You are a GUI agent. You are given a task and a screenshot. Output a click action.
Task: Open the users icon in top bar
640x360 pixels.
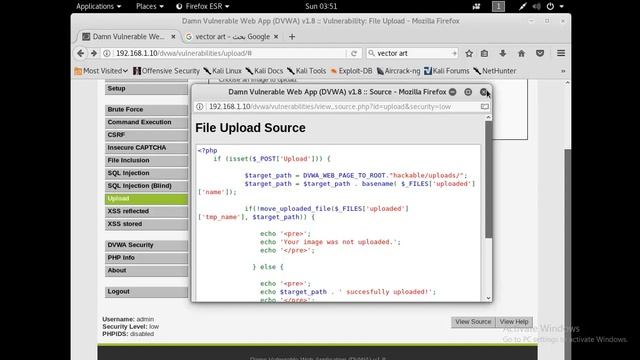coord(476,6)
